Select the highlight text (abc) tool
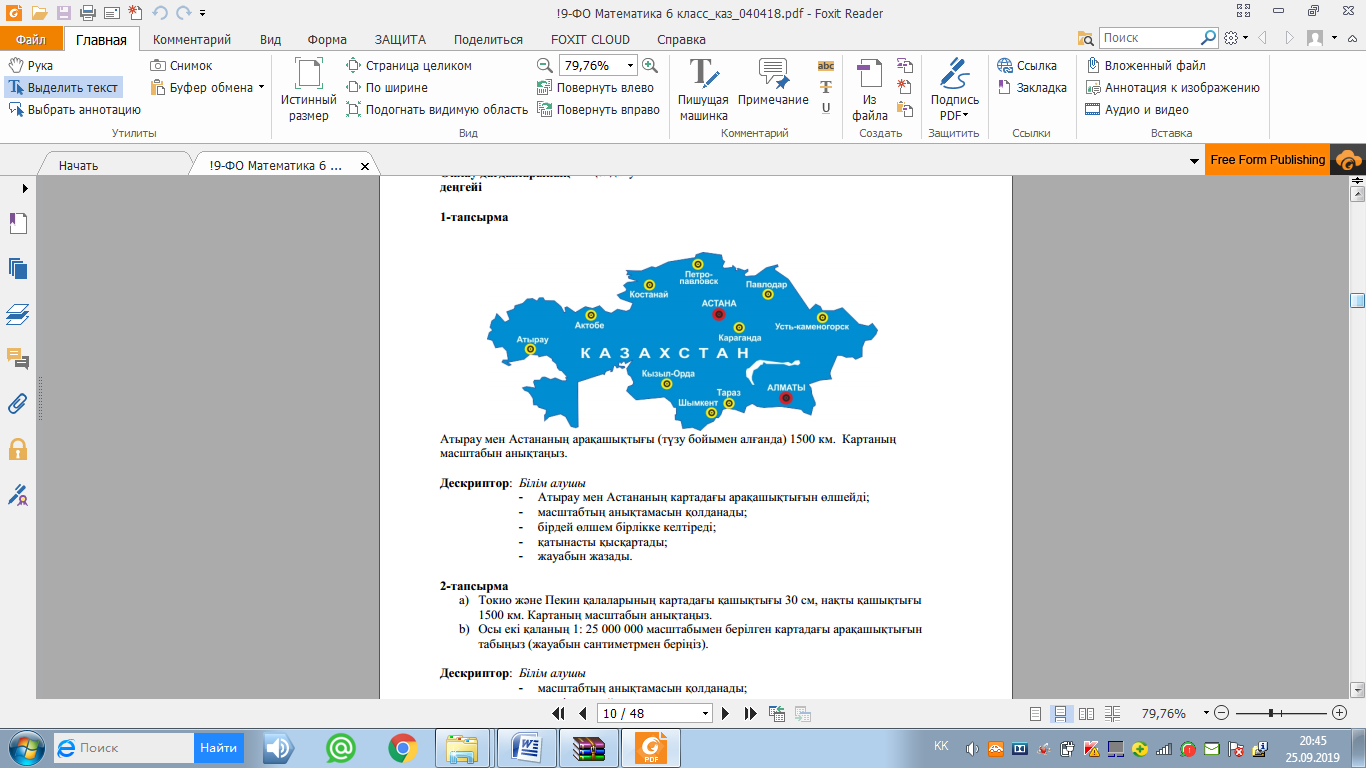This screenshot has height=768, width=1366. [826, 66]
